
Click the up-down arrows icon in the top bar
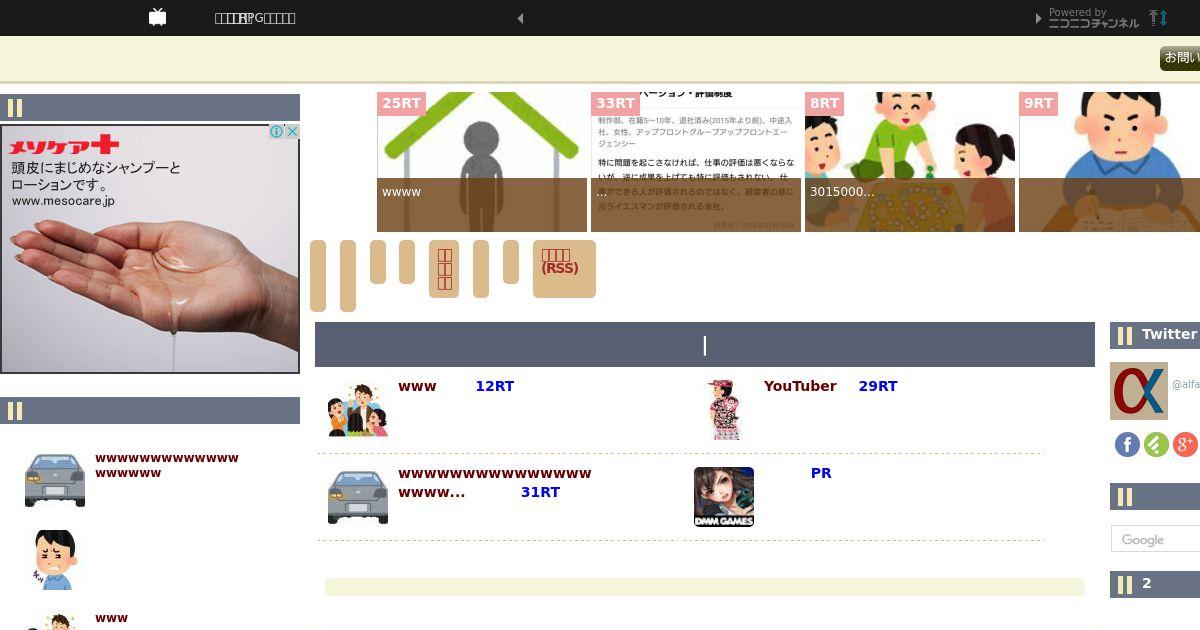[1158, 18]
